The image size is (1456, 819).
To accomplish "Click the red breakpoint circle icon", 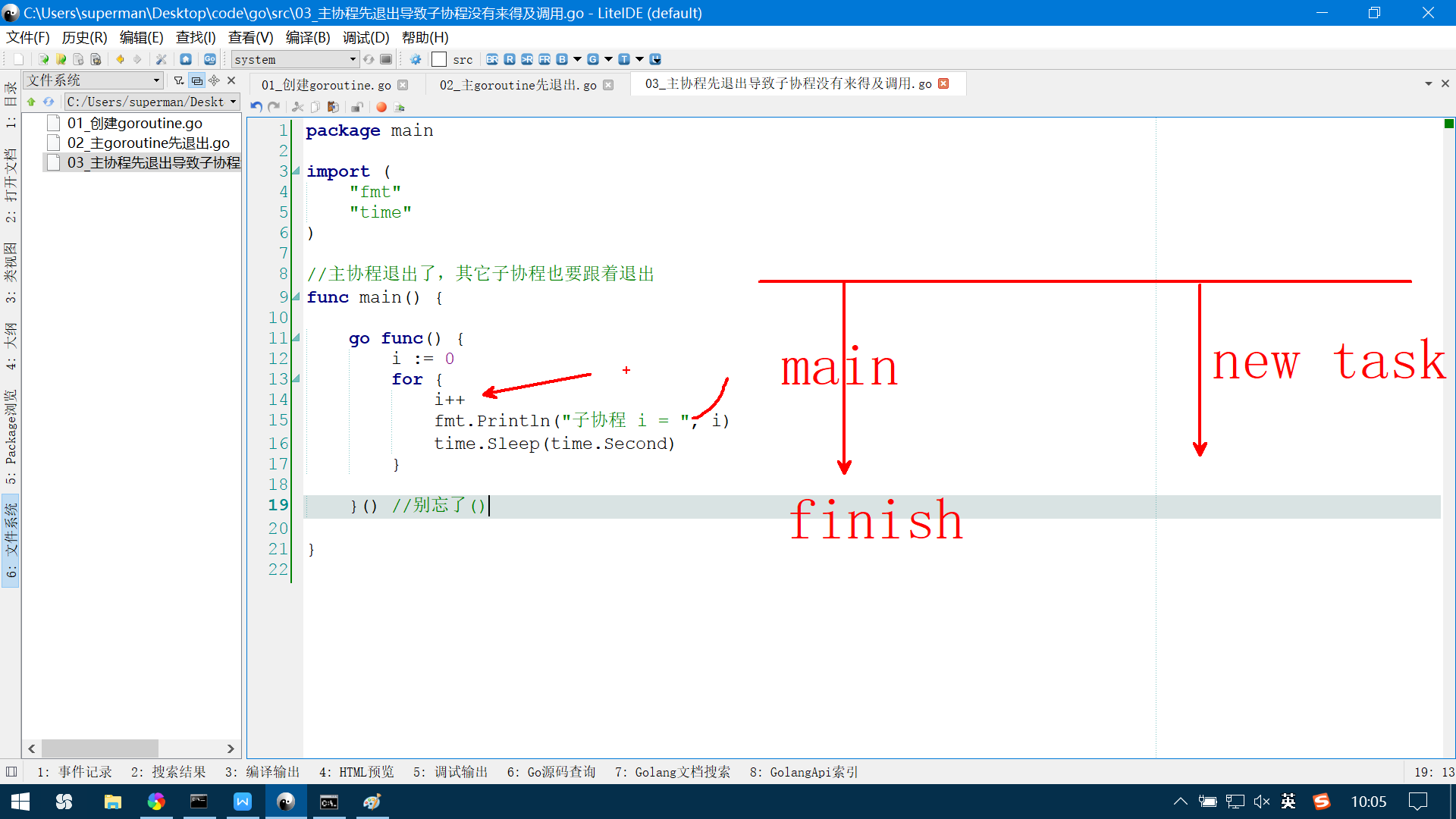I will coord(381,107).
